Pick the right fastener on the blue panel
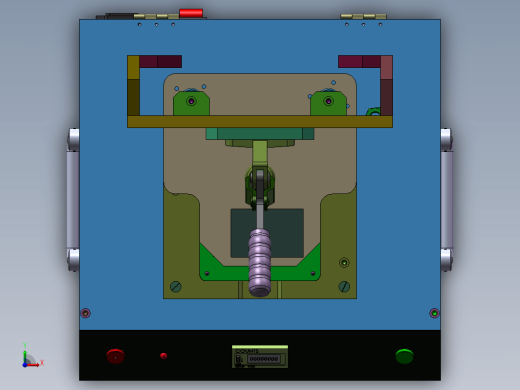 pyautogui.click(x=434, y=313)
